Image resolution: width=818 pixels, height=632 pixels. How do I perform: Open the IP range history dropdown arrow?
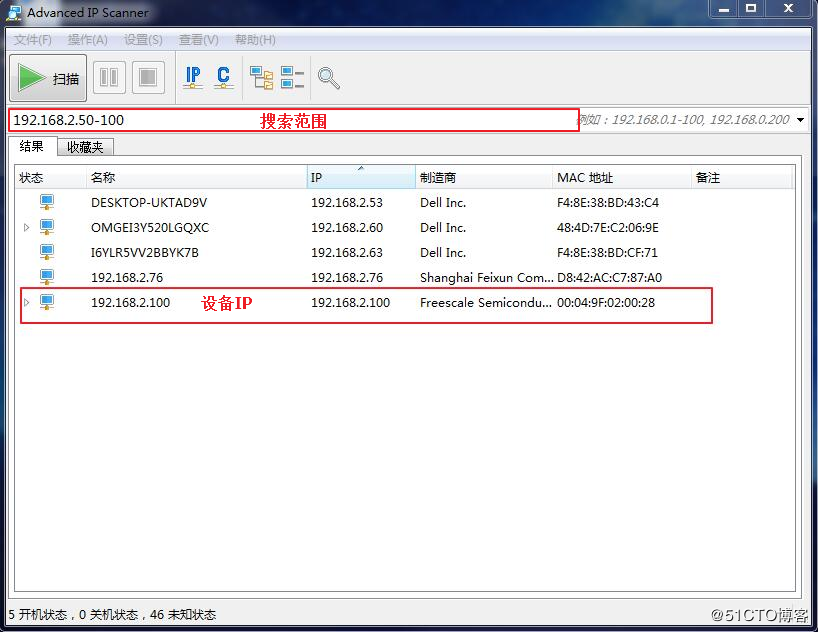click(801, 120)
